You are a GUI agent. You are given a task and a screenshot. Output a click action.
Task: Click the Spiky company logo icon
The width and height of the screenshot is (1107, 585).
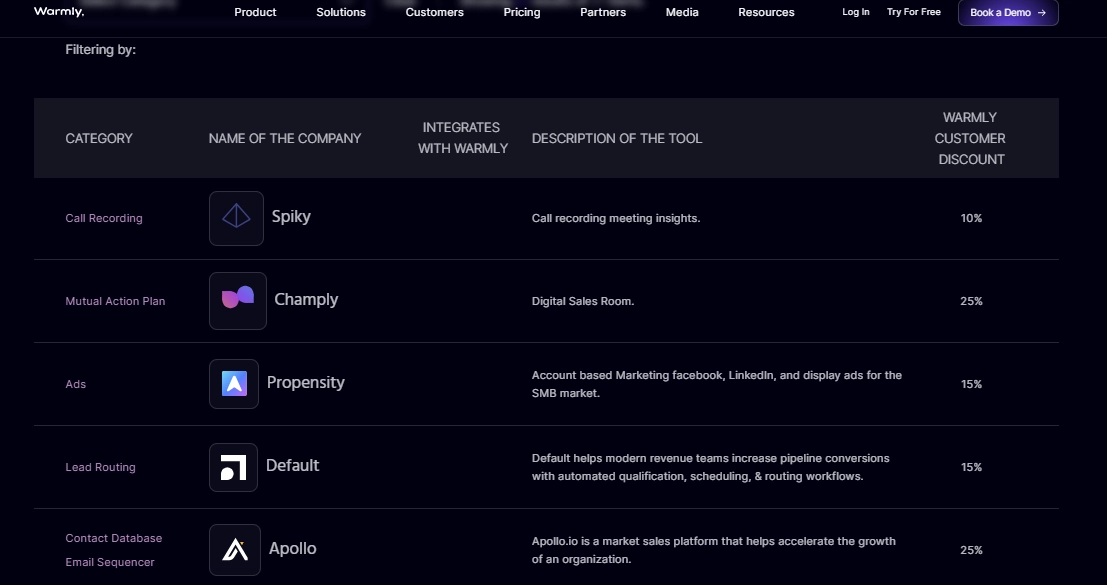(x=237, y=219)
